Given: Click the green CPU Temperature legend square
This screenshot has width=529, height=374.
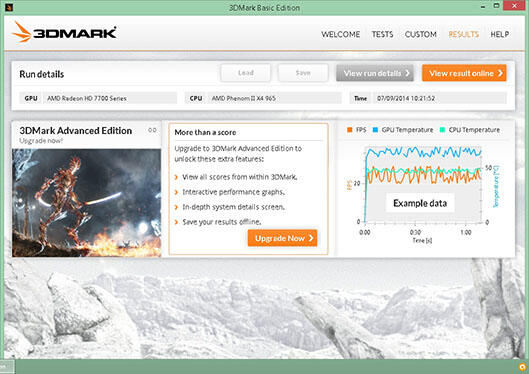Looking at the screenshot, I should pos(442,130).
